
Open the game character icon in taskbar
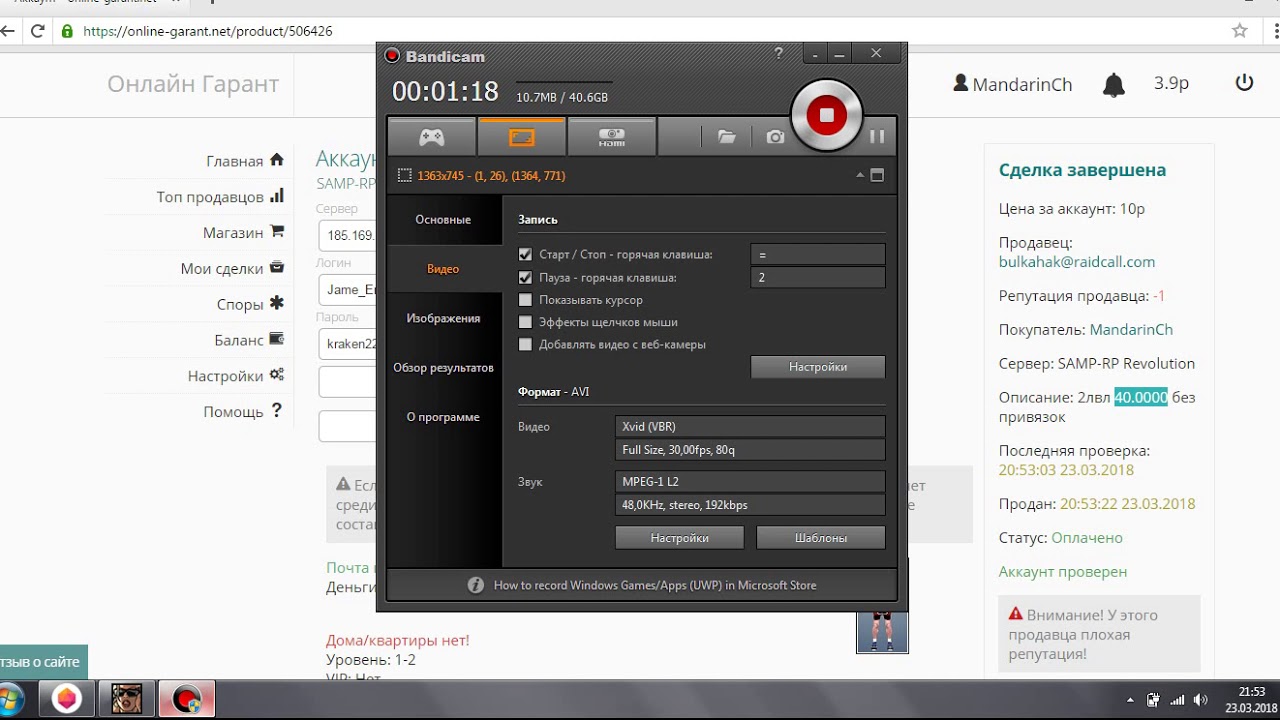tap(127, 699)
